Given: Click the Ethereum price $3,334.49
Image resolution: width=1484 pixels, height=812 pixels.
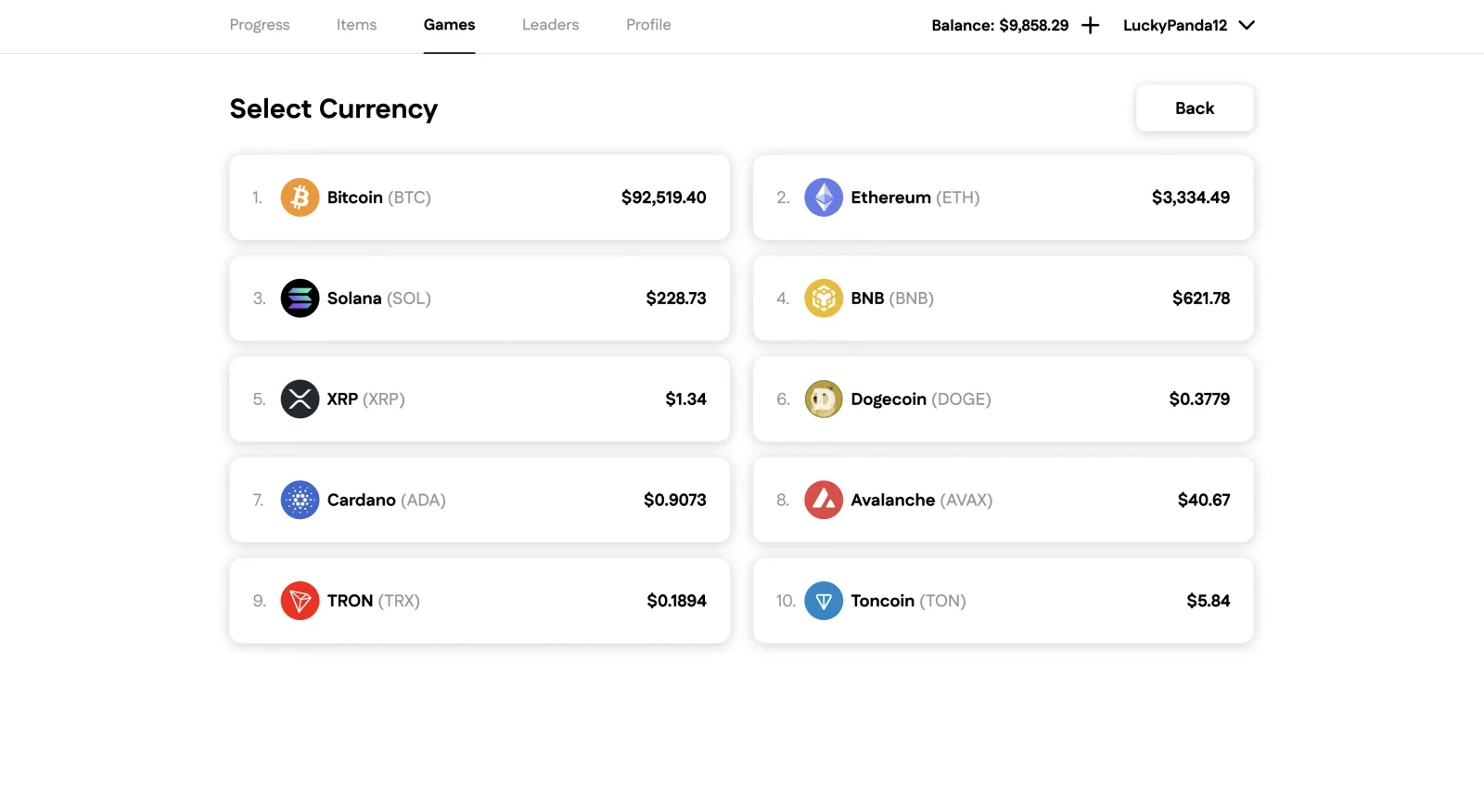Looking at the screenshot, I should pos(1191,197).
